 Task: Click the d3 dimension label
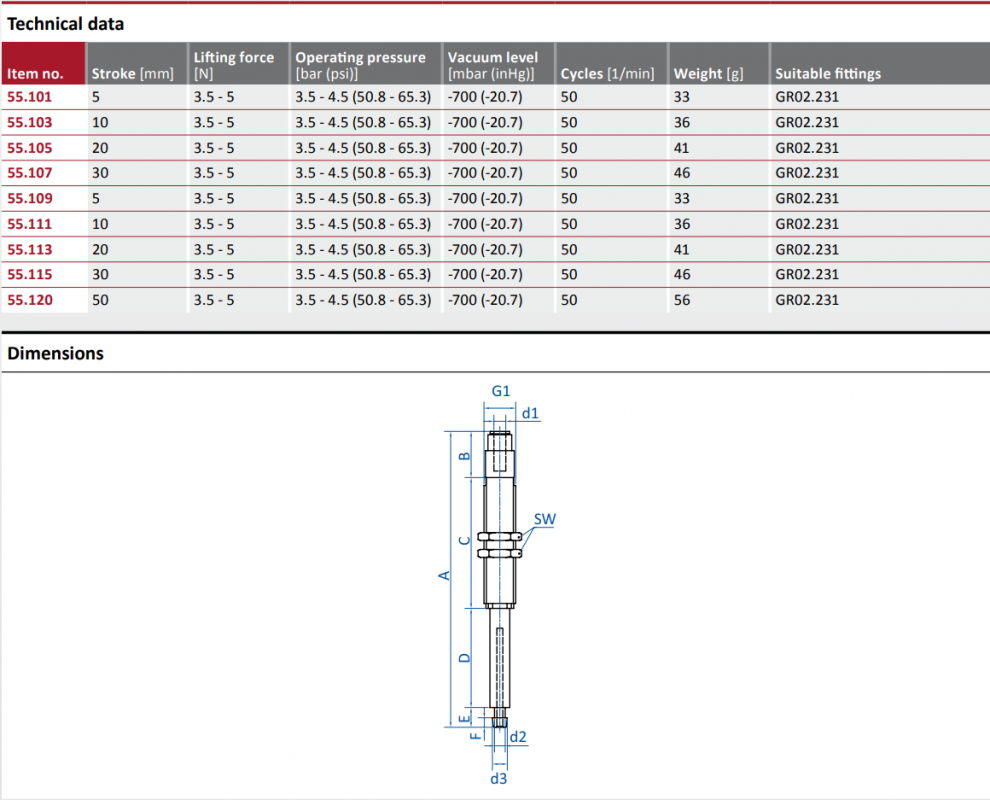click(499, 779)
